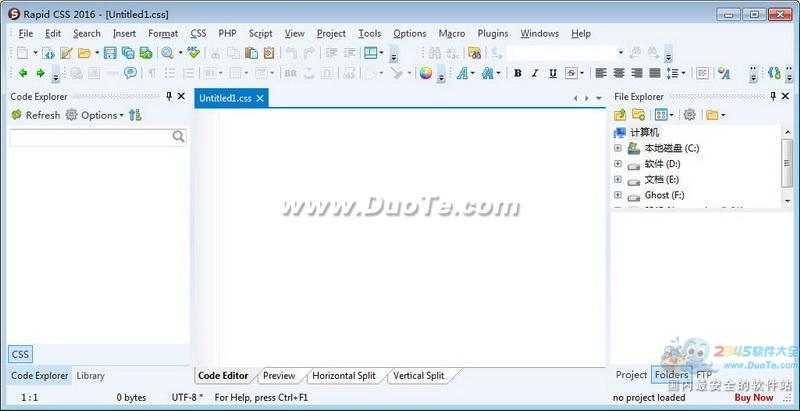800x411 pixels.
Task: Switch to the Vertical Split tab
Action: point(419,376)
